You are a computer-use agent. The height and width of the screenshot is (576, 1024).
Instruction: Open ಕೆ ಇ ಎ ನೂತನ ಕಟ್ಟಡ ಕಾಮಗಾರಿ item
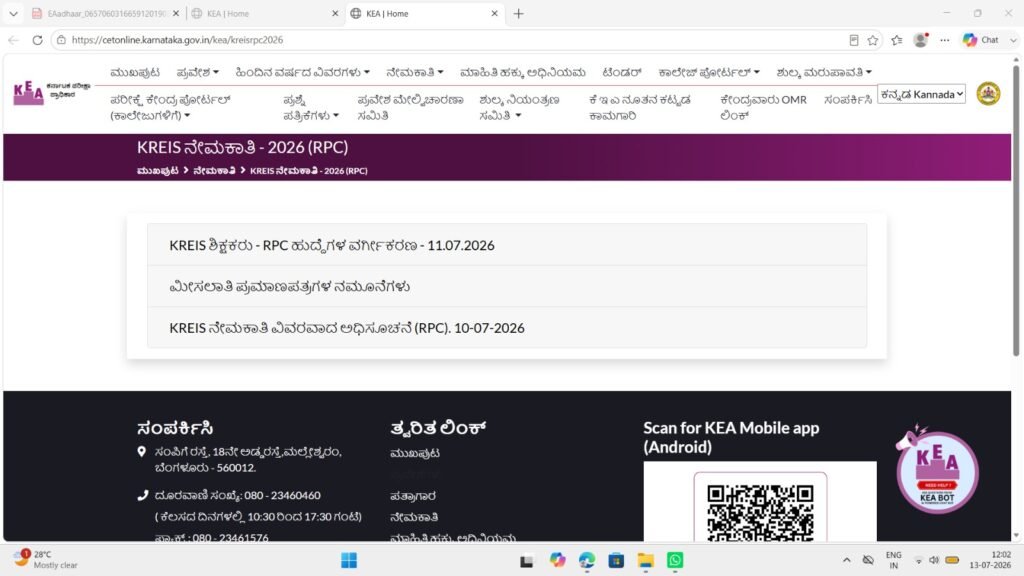[639, 108]
